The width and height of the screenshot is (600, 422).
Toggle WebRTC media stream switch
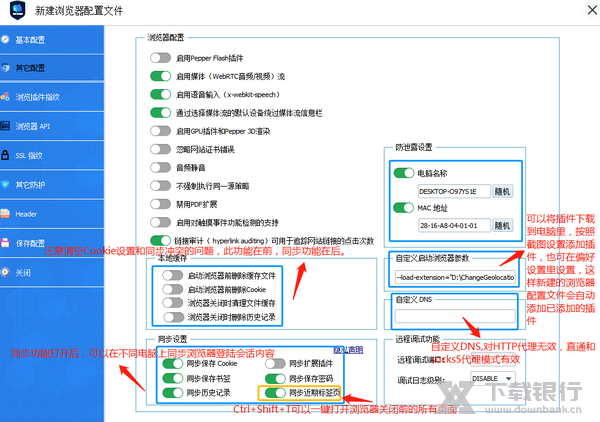point(160,76)
